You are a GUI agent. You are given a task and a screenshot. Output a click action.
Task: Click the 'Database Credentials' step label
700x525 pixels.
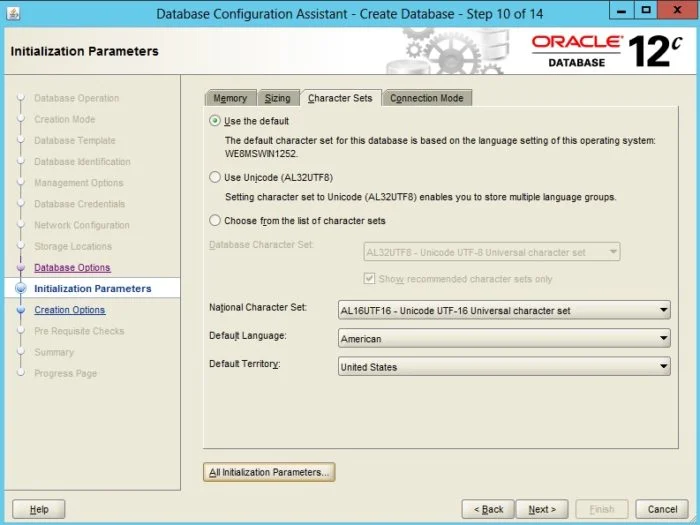[79, 204]
